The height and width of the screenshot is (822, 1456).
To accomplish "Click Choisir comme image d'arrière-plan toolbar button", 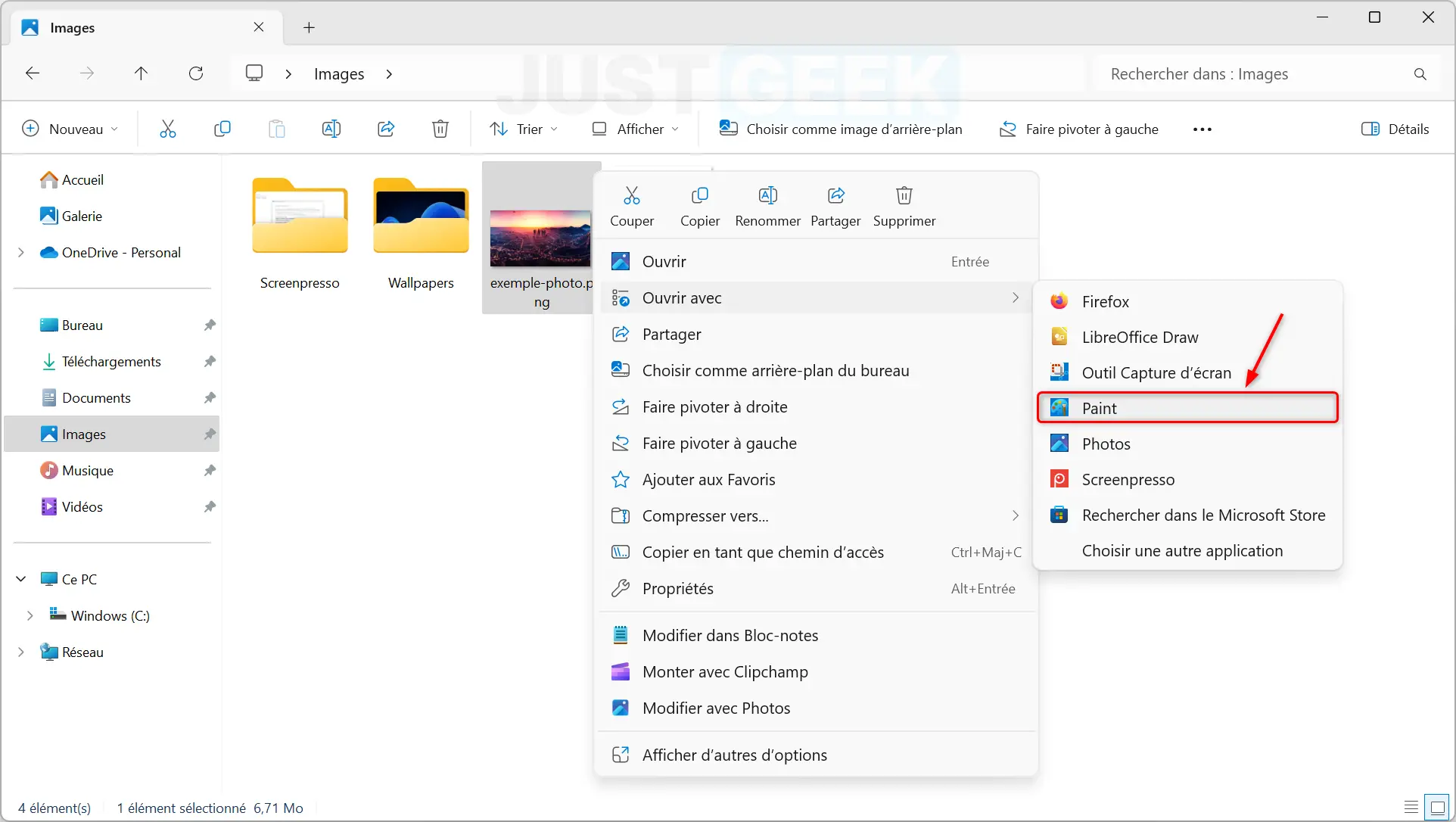I will [x=841, y=129].
